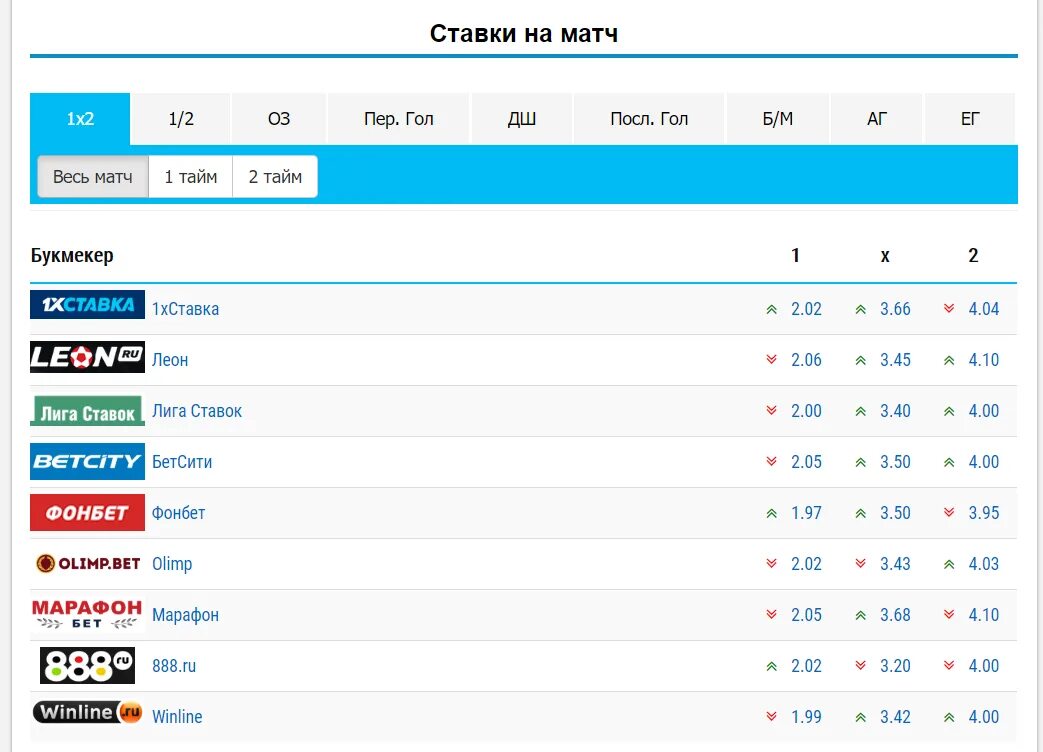The height and width of the screenshot is (752, 1043).
Task: Select the 1 тайм period option
Action: [191, 177]
